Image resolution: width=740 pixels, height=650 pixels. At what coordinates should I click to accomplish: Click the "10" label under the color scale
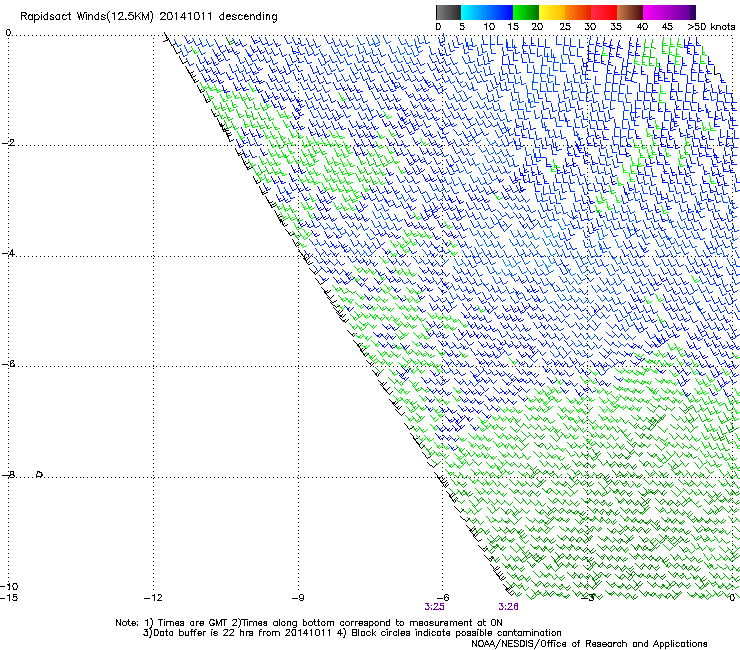[489, 26]
